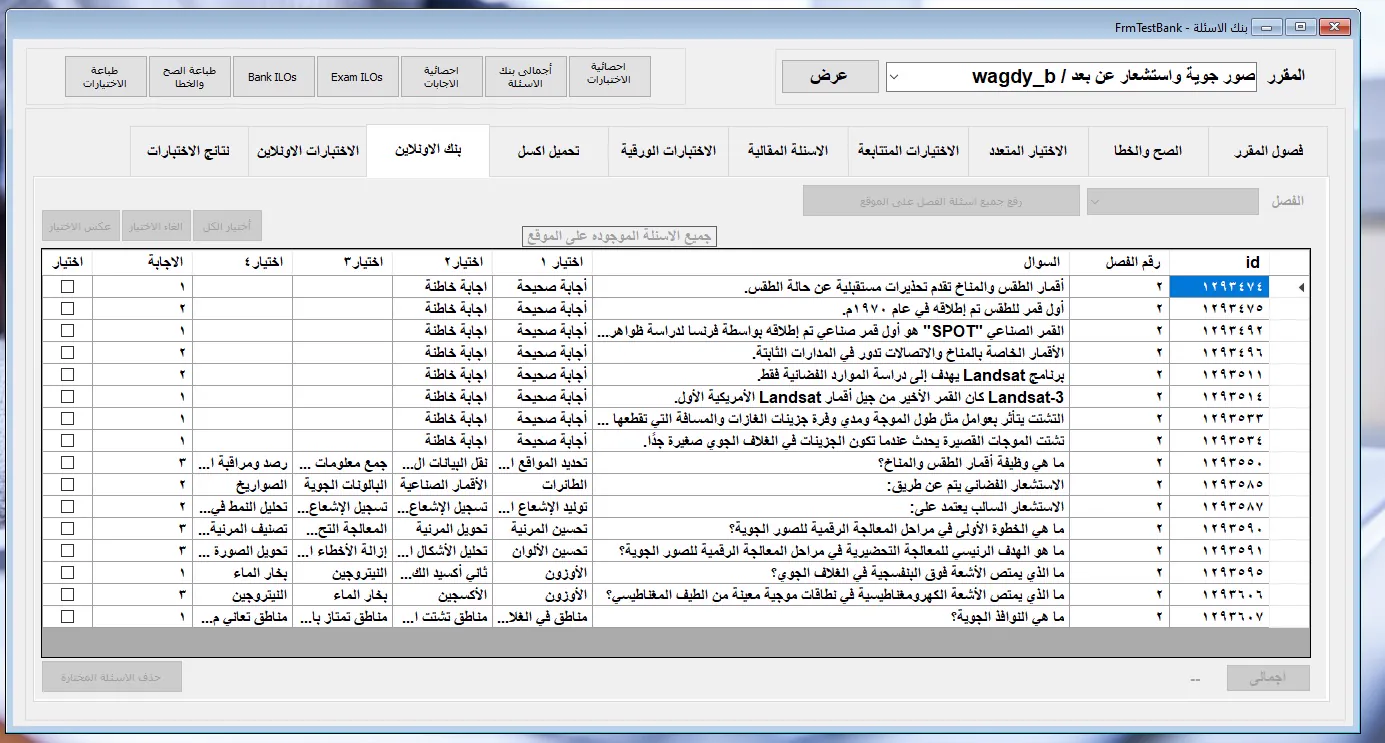Select id cell ١٢٩٣٥٩١

(1220, 551)
